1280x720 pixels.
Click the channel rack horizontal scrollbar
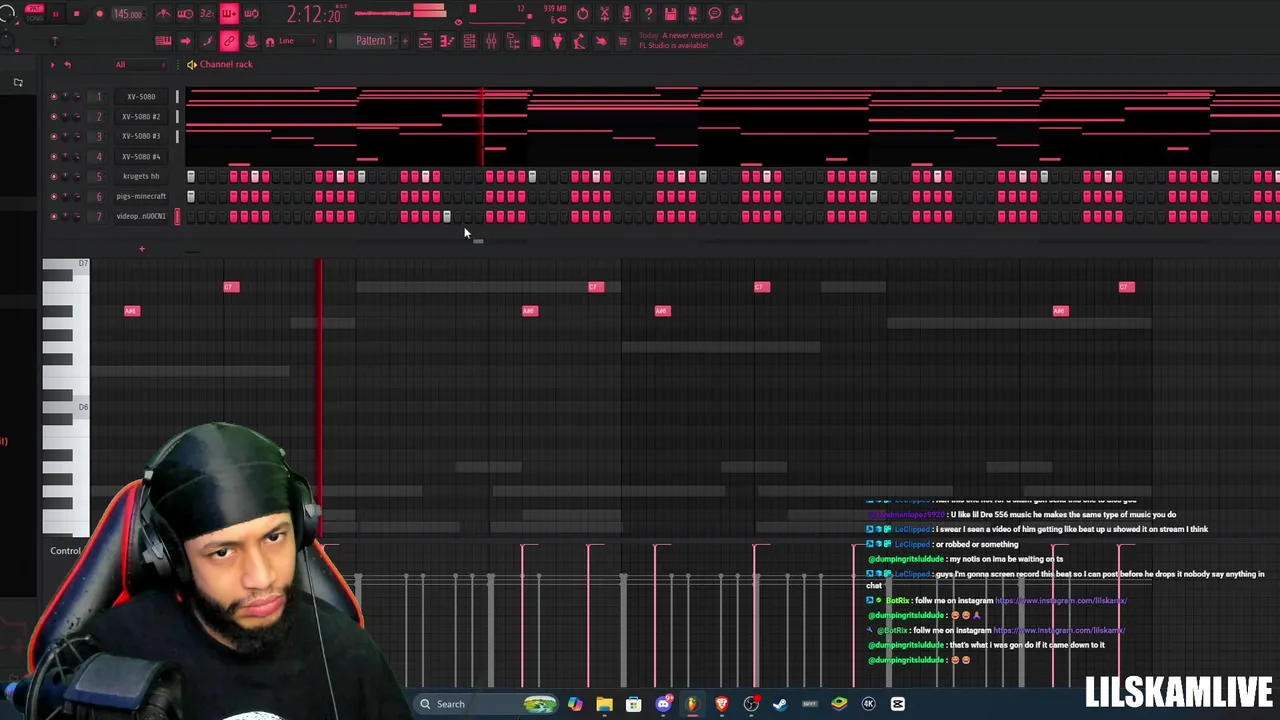coord(478,241)
